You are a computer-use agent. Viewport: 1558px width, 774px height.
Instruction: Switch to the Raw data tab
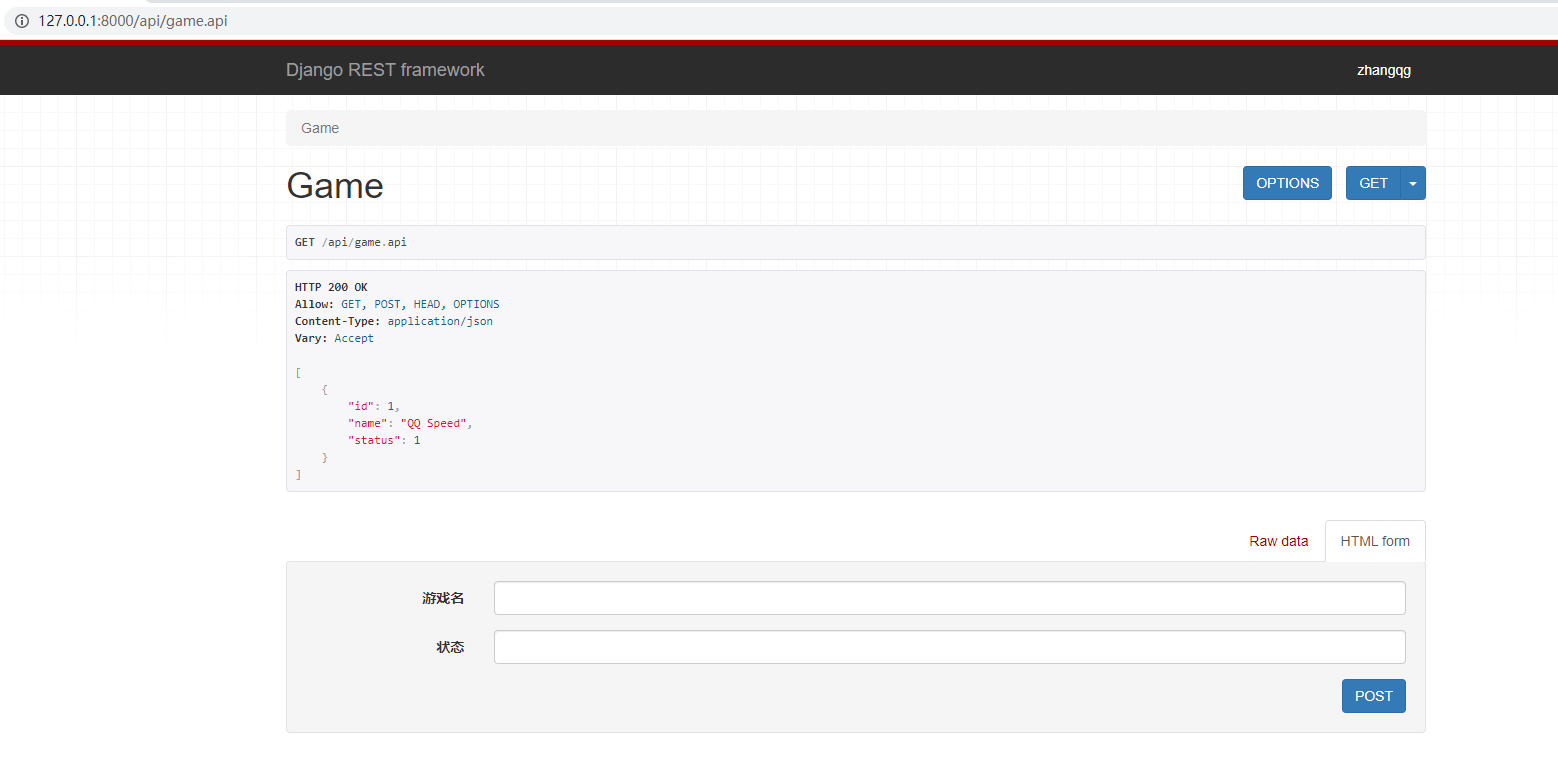(1278, 541)
